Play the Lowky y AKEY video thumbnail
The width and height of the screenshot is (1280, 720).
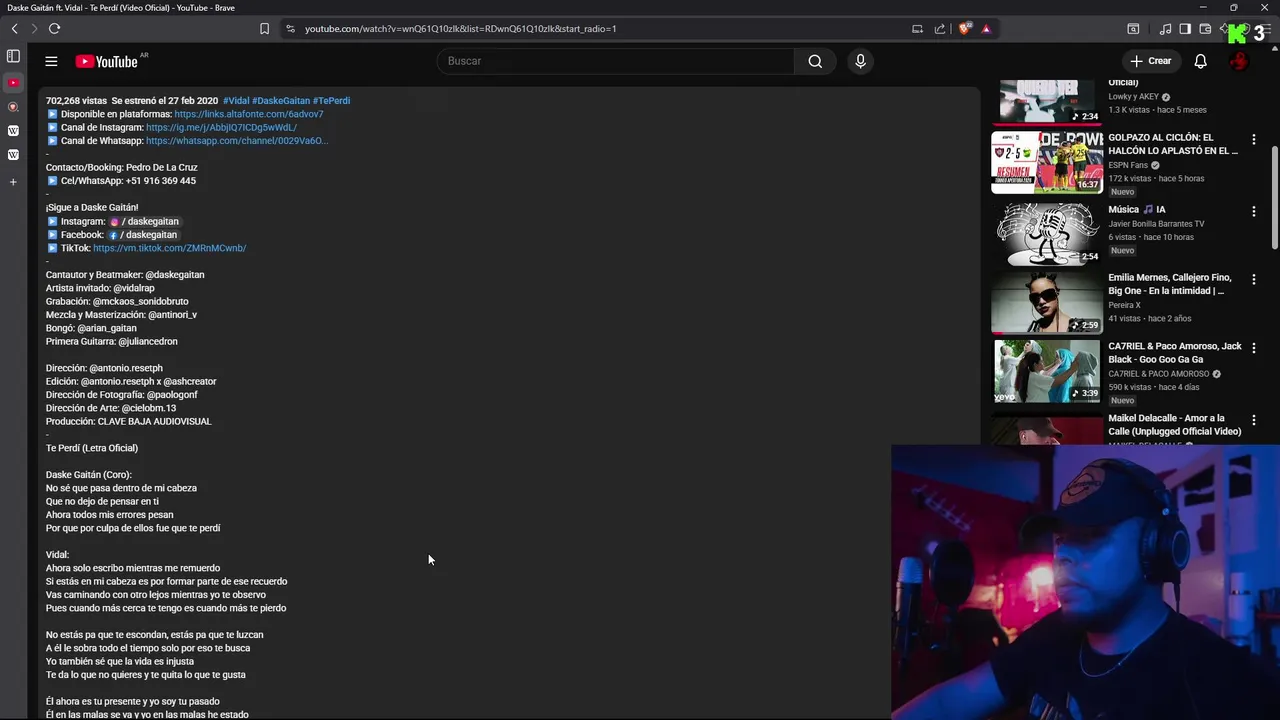1046,102
